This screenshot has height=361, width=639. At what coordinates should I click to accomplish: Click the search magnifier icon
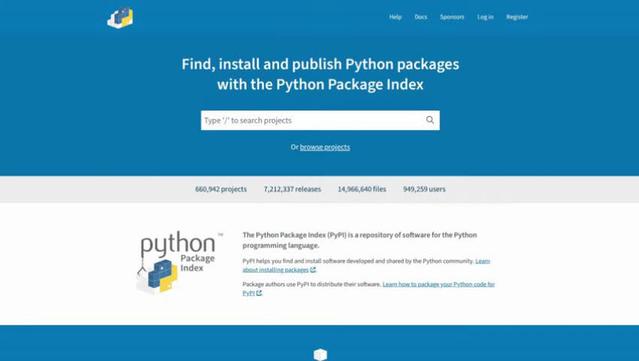click(430, 120)
